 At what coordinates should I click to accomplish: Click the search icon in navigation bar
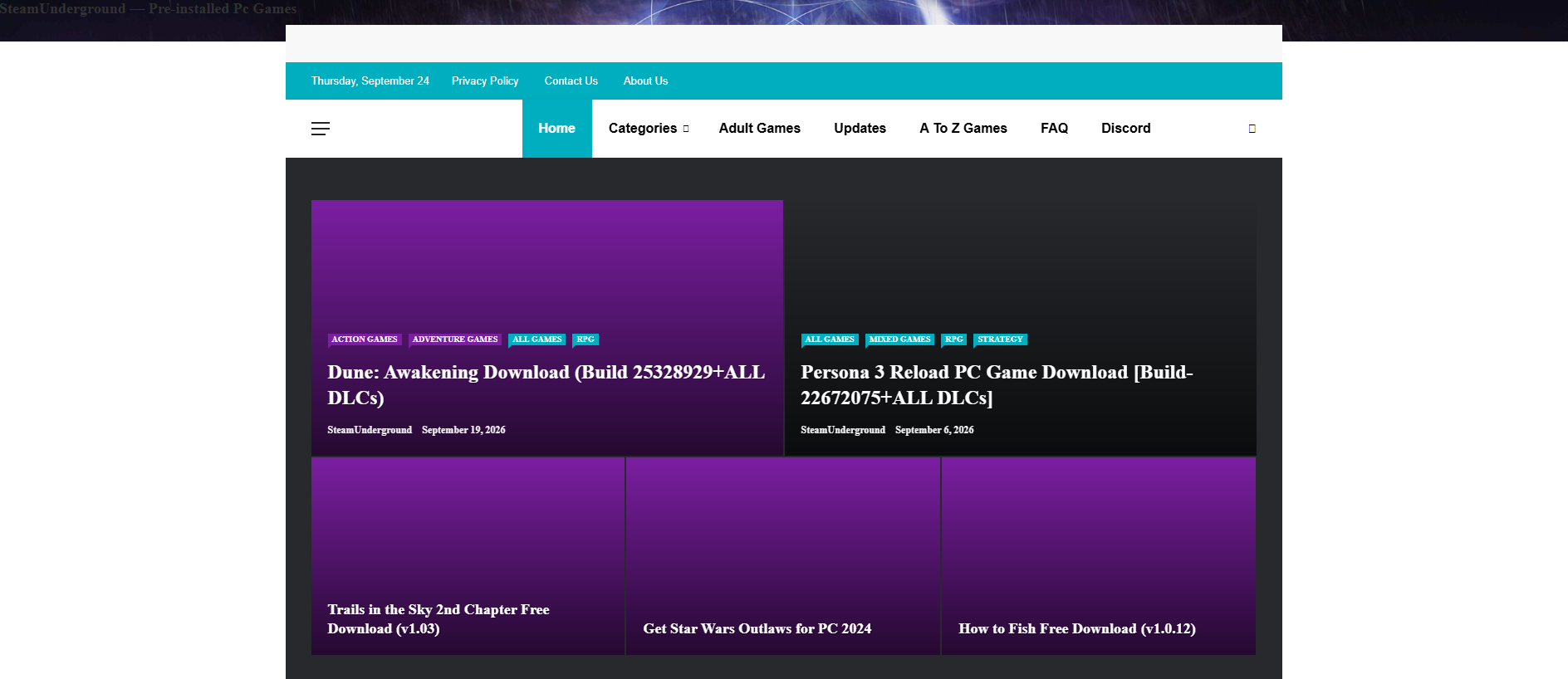click(x=1252, y=129)
